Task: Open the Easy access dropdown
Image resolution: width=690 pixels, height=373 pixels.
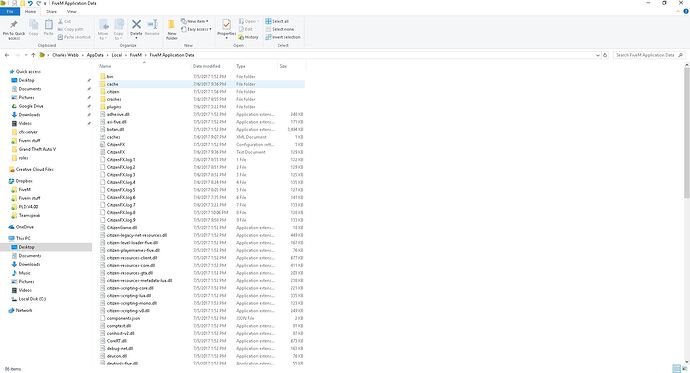Action: point(196,29)
